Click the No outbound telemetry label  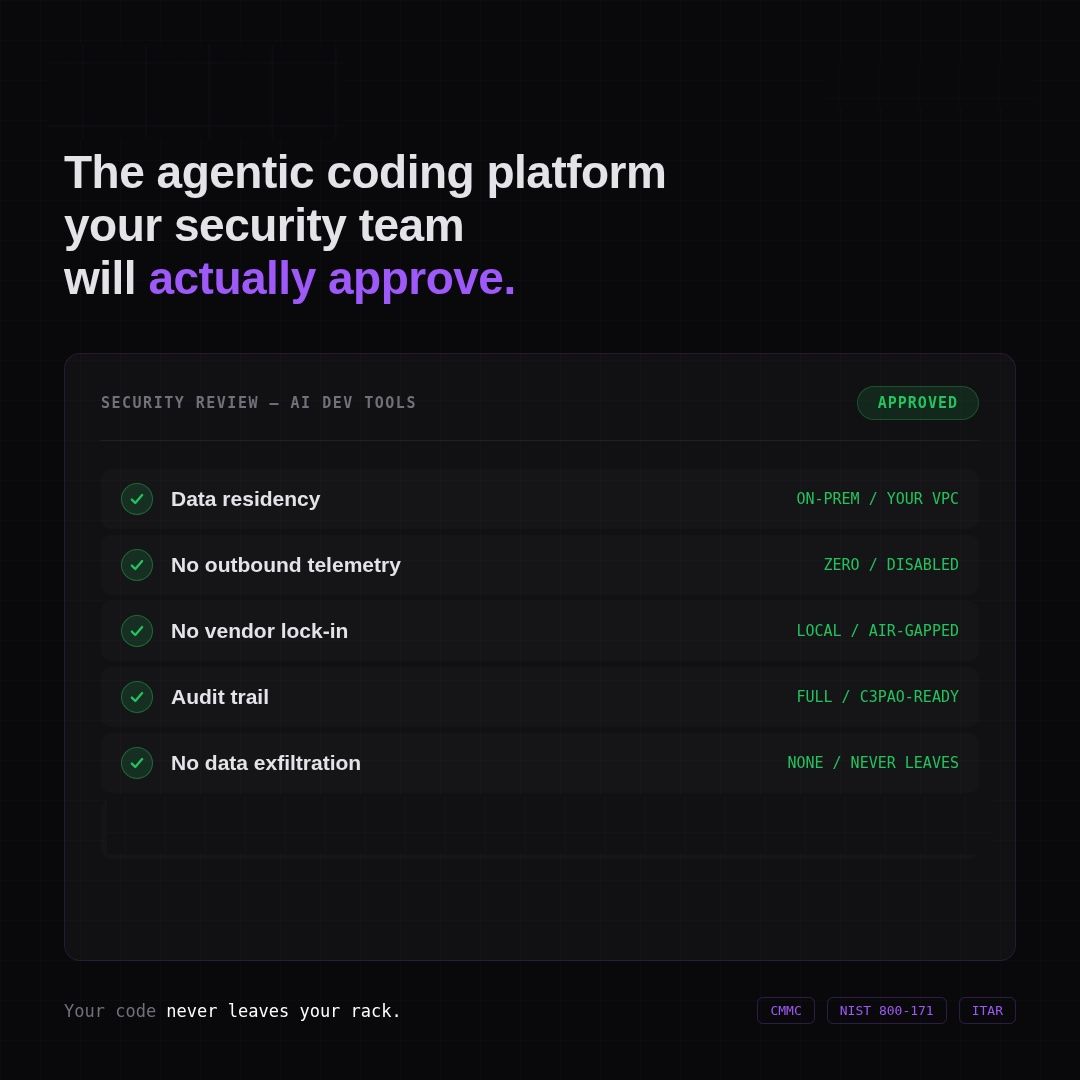[285, 565]
